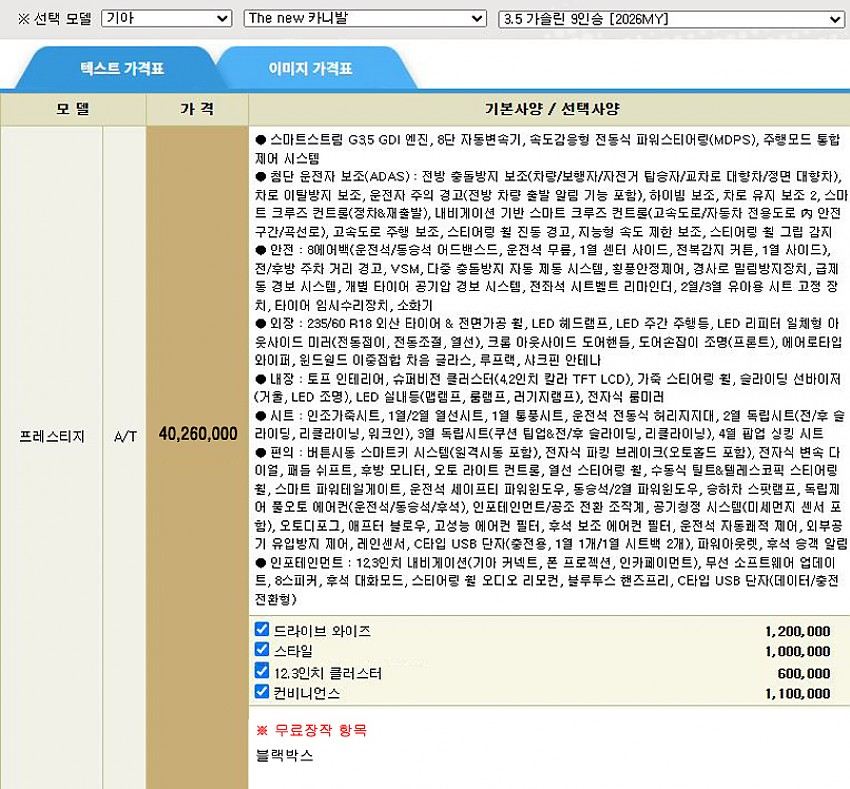This screenshot has height=789, width=850.
Task: Click the 1,100,000 option price
Action: pyautogui.click(x=796, y=694)
